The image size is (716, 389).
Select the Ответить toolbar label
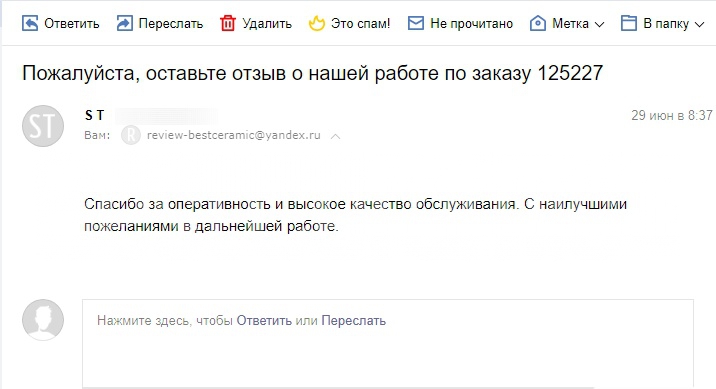[x=72, y=24]
